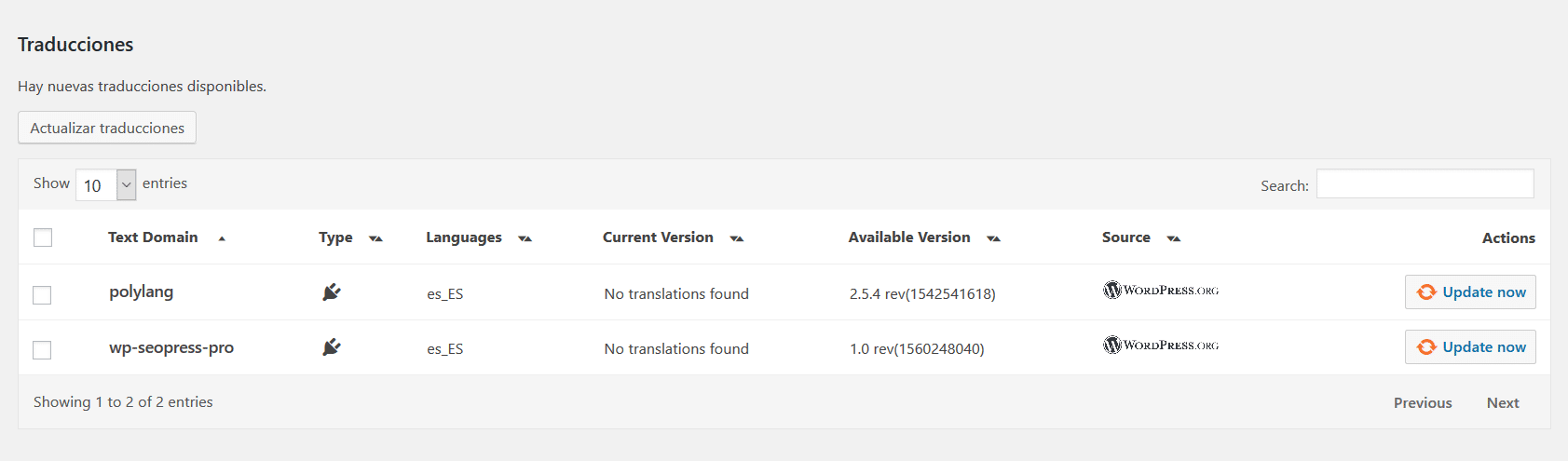The width and height of the screenshot is (1568, 461).
Task: Sort by Available Version column
Action: coord(909,237)
